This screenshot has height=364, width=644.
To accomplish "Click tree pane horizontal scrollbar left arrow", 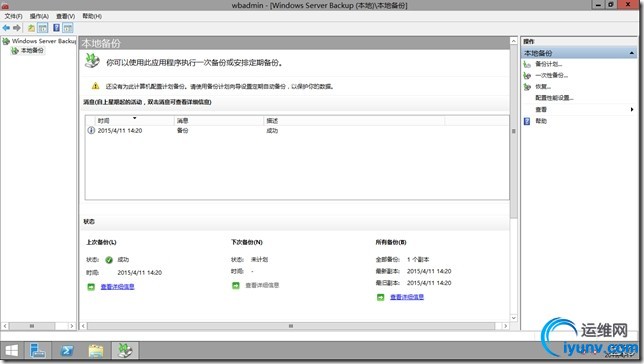I will [x=5, y=326].
